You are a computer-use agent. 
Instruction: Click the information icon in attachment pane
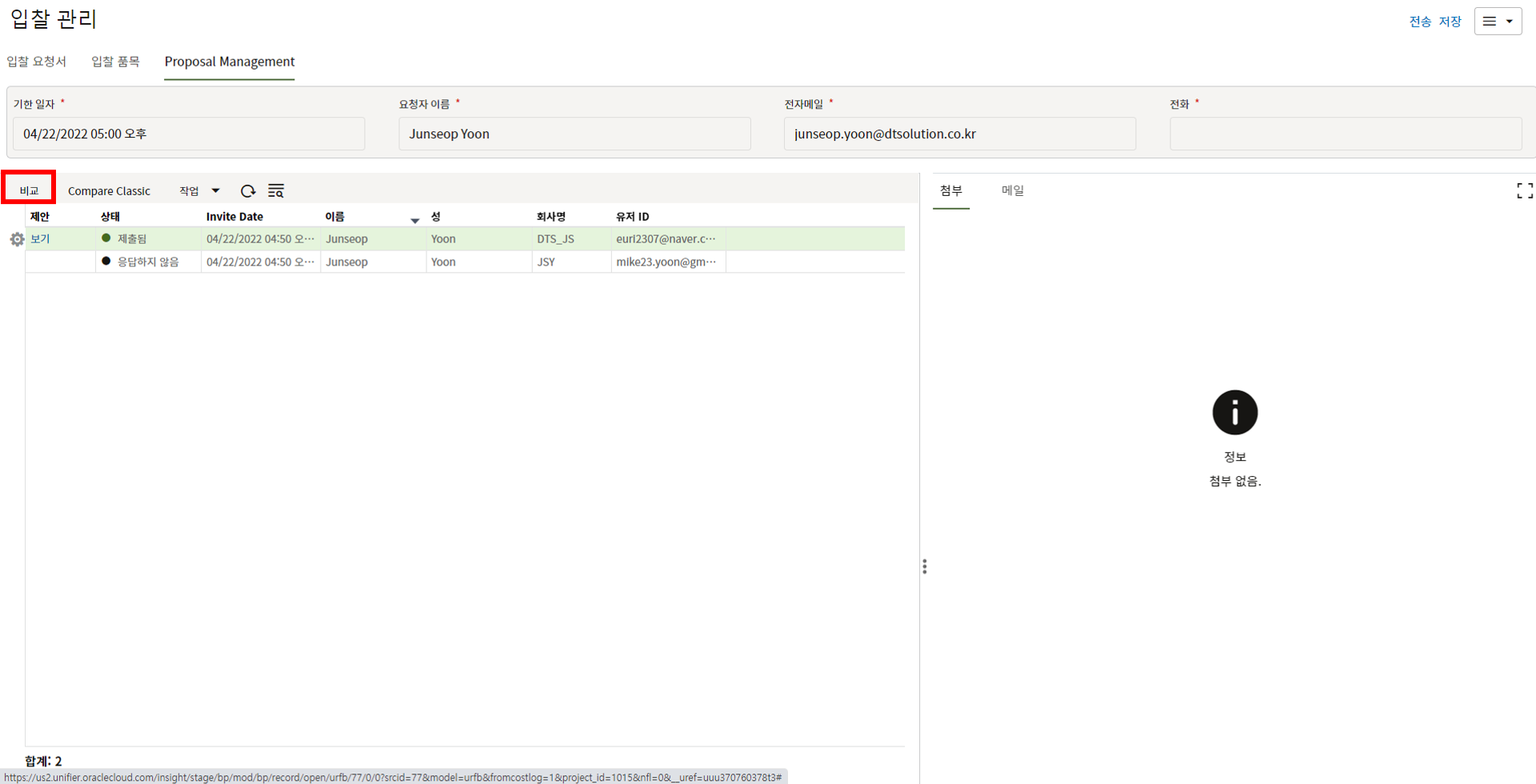pyautogui.click(x=1234, y=413)
